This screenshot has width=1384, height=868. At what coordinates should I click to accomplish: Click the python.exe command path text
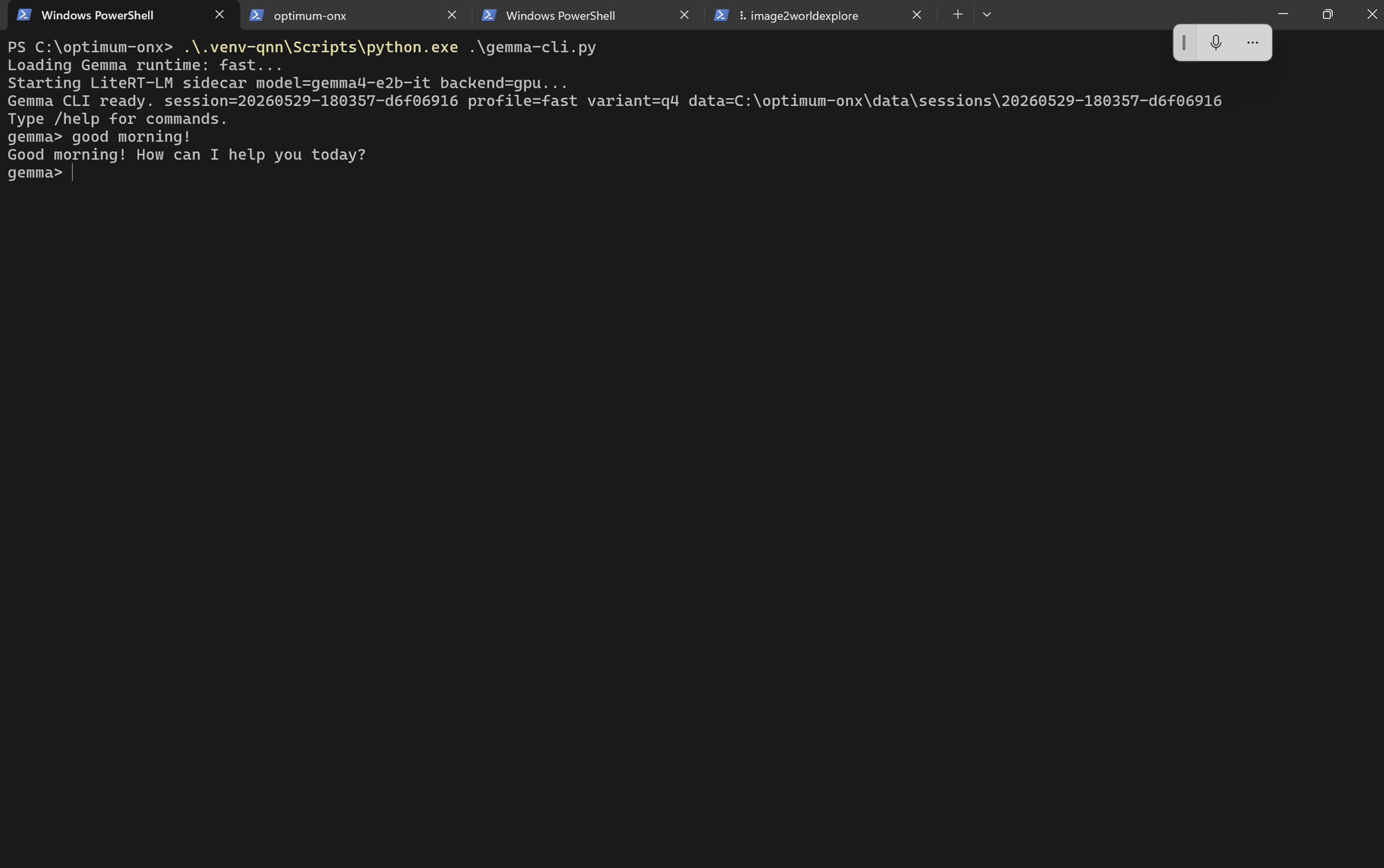point(321,47)
